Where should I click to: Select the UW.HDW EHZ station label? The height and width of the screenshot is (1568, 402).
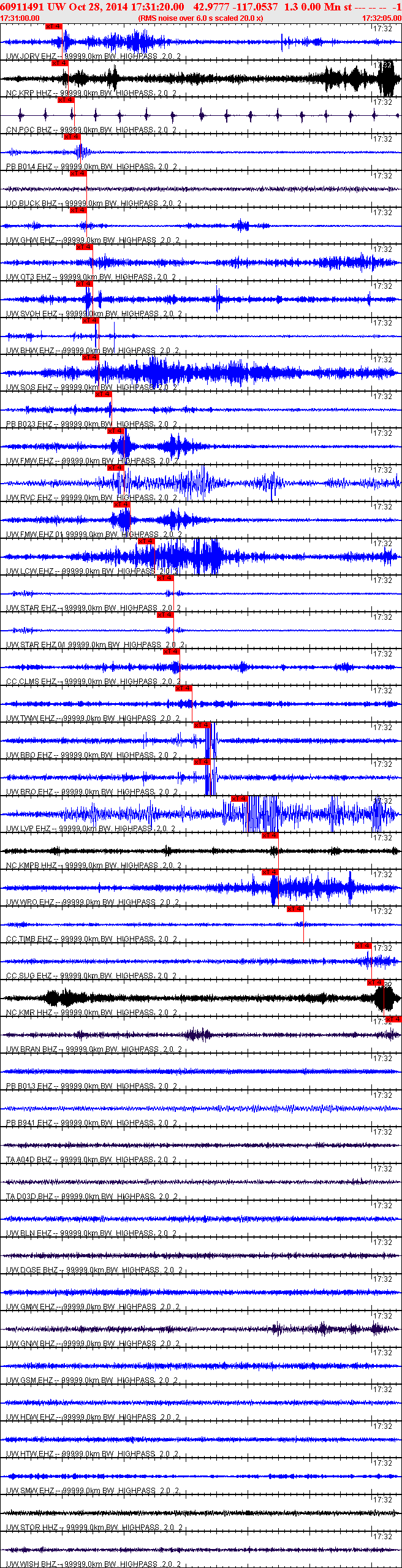coord(31,1417)
